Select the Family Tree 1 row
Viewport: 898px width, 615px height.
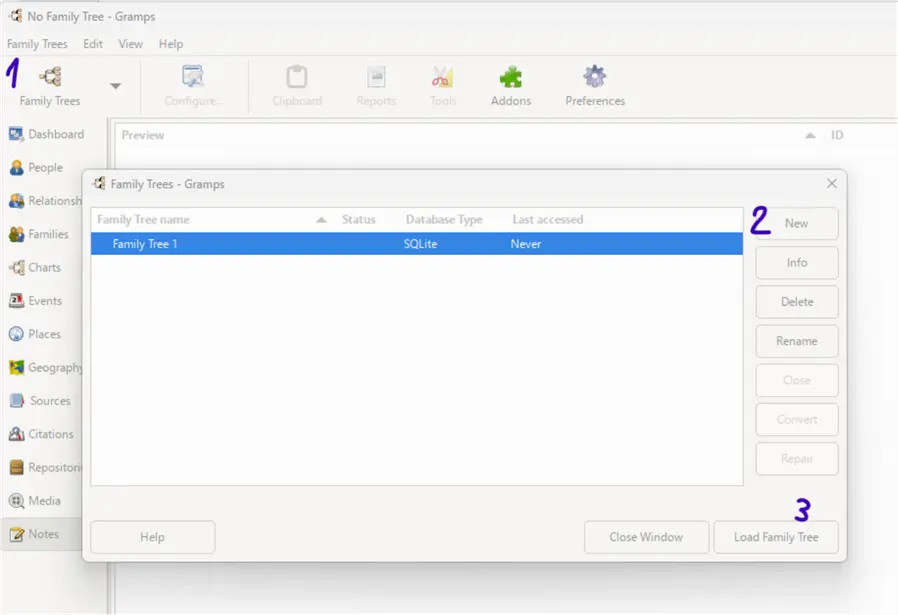point(416,244)
